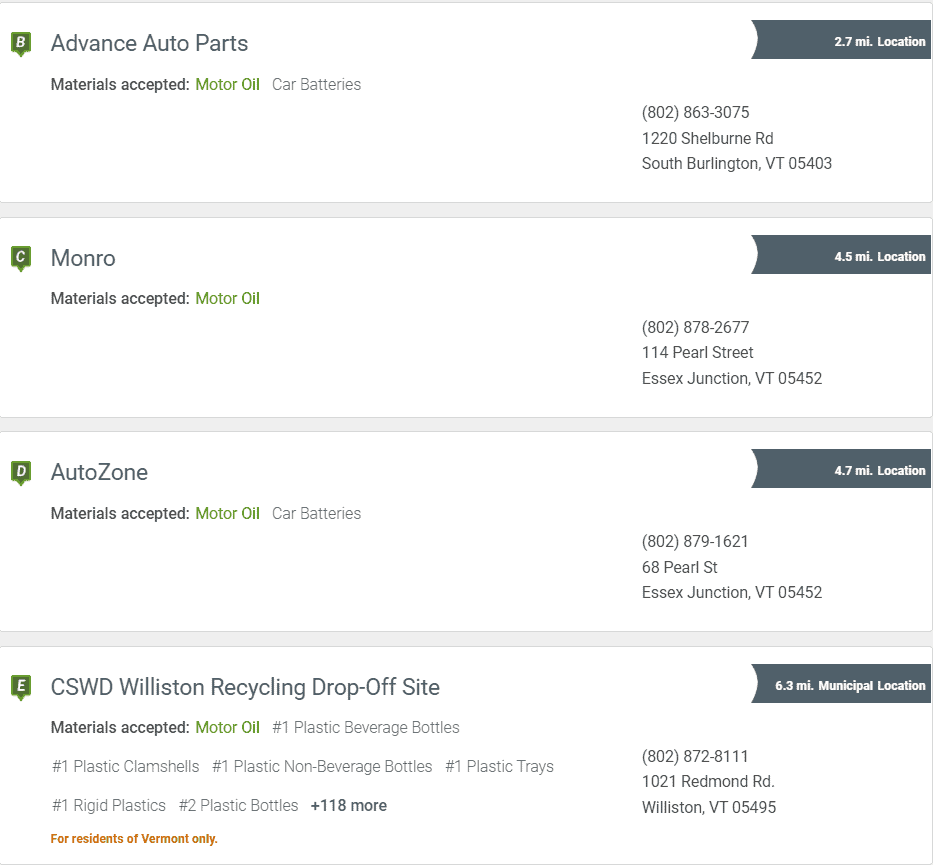Click the D map marker icon
Screen dimensions: 933x865
pyautogui.click(x=20, y=472)
